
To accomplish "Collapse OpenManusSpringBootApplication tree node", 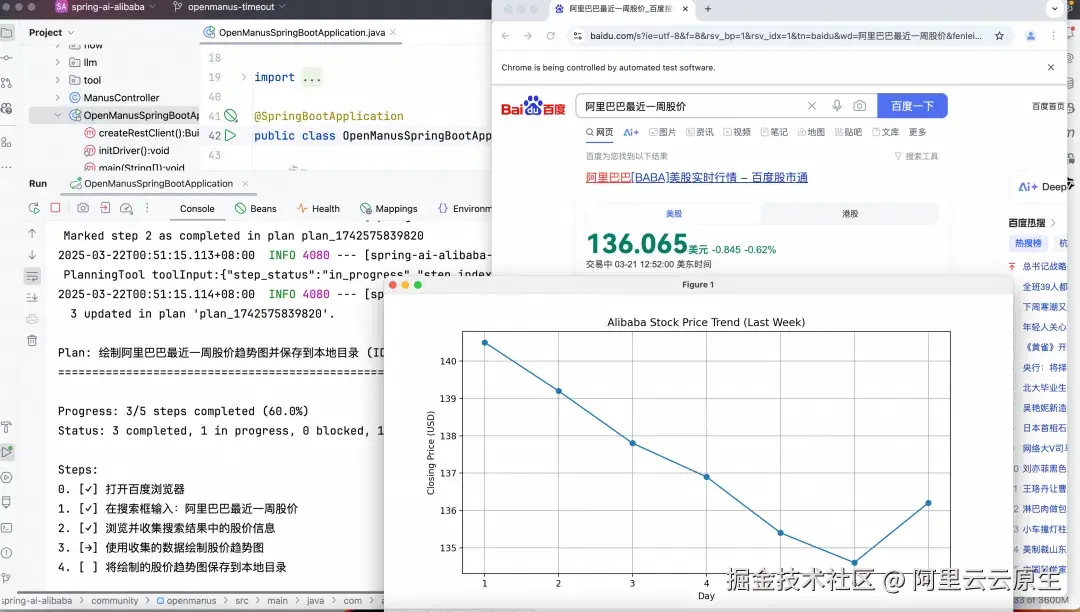I will (57, 116).
